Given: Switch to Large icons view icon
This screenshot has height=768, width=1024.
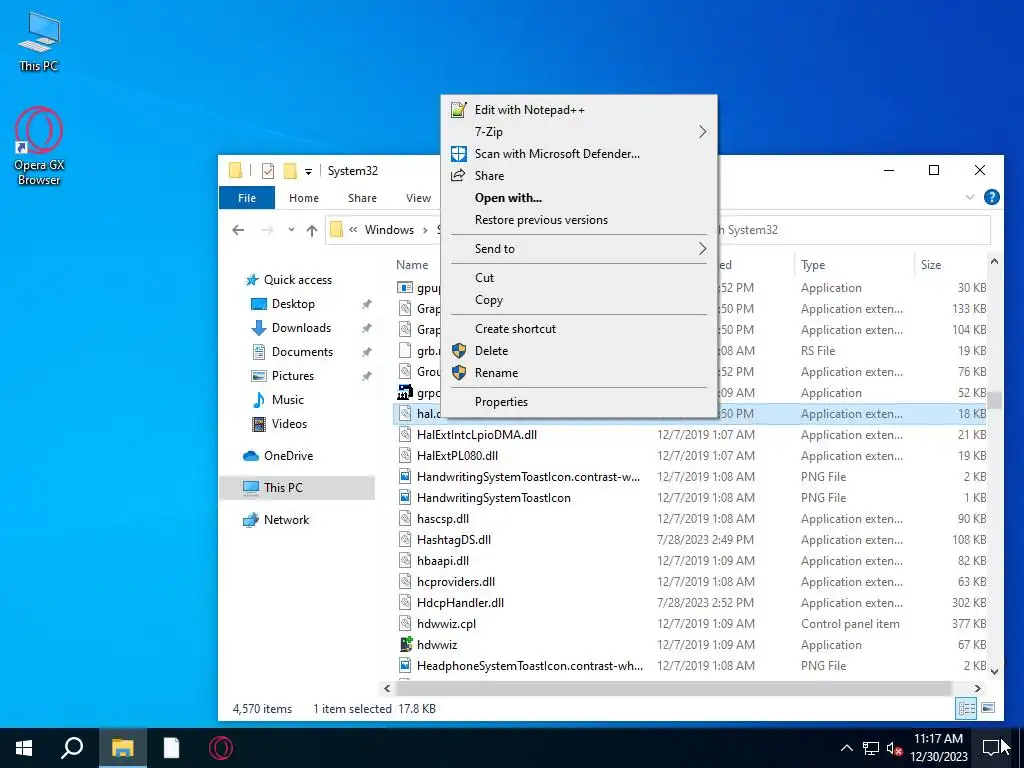Looking at the screenshot, I should (988, 708).
